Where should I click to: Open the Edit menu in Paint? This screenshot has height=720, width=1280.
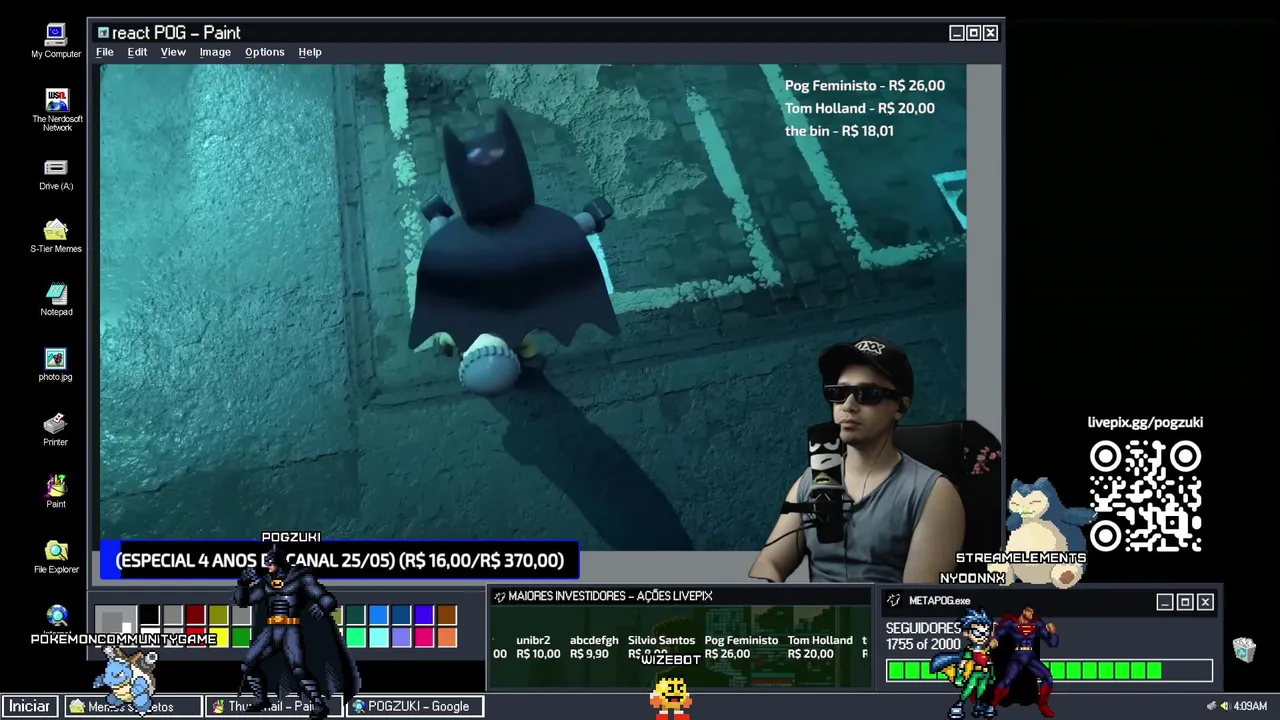[137, 52]
